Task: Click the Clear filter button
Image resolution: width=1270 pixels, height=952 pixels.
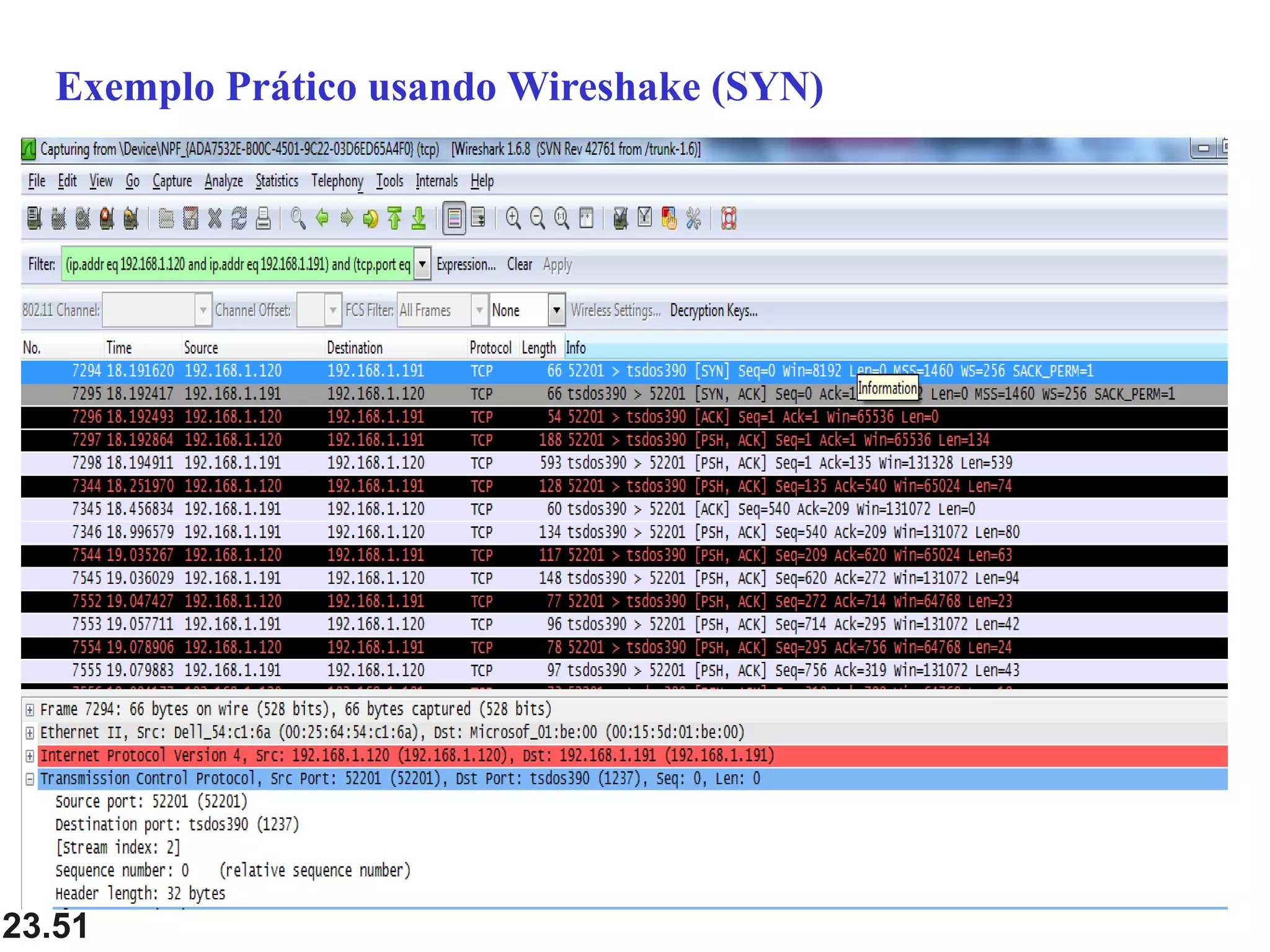Action: [519, 265]
